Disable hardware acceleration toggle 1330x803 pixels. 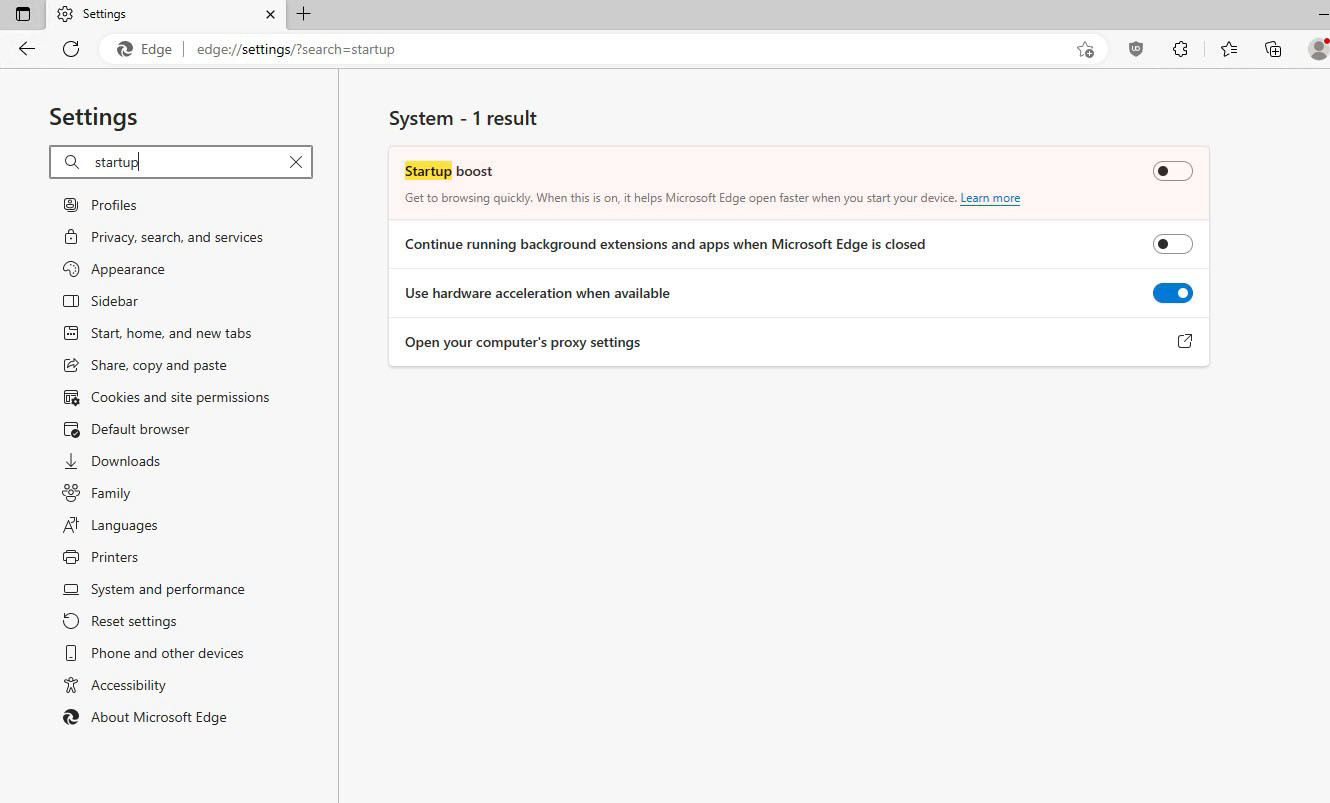[1173, 293]
